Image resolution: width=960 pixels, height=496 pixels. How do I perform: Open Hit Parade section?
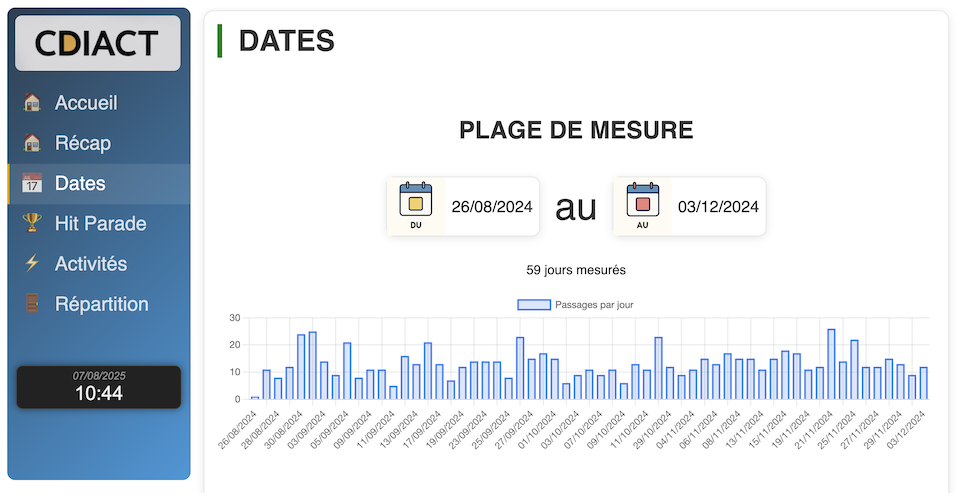(x=100, y=224)
